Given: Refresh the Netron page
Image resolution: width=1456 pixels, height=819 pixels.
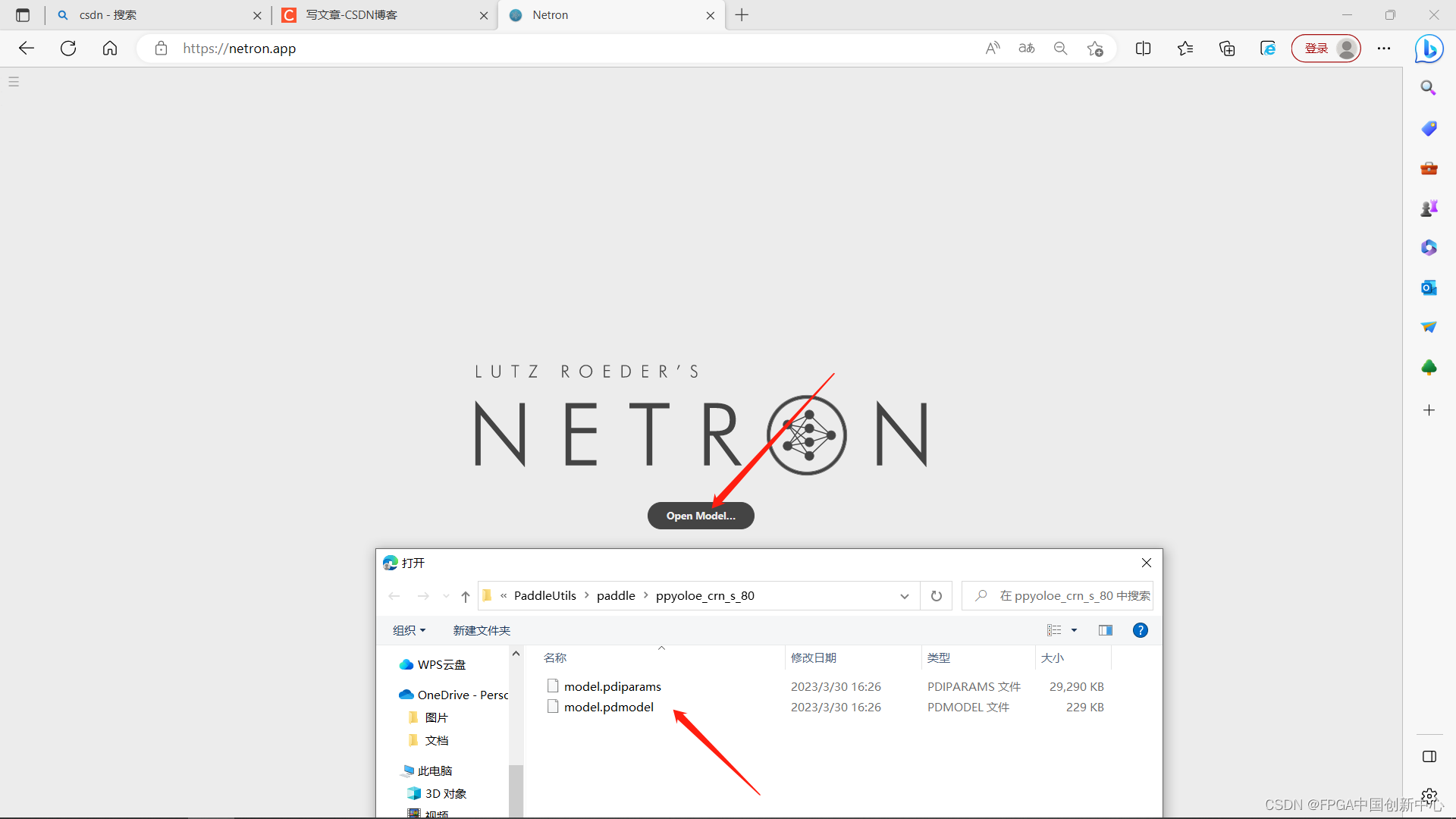Looking at the screenshot, I should point(68,49).
